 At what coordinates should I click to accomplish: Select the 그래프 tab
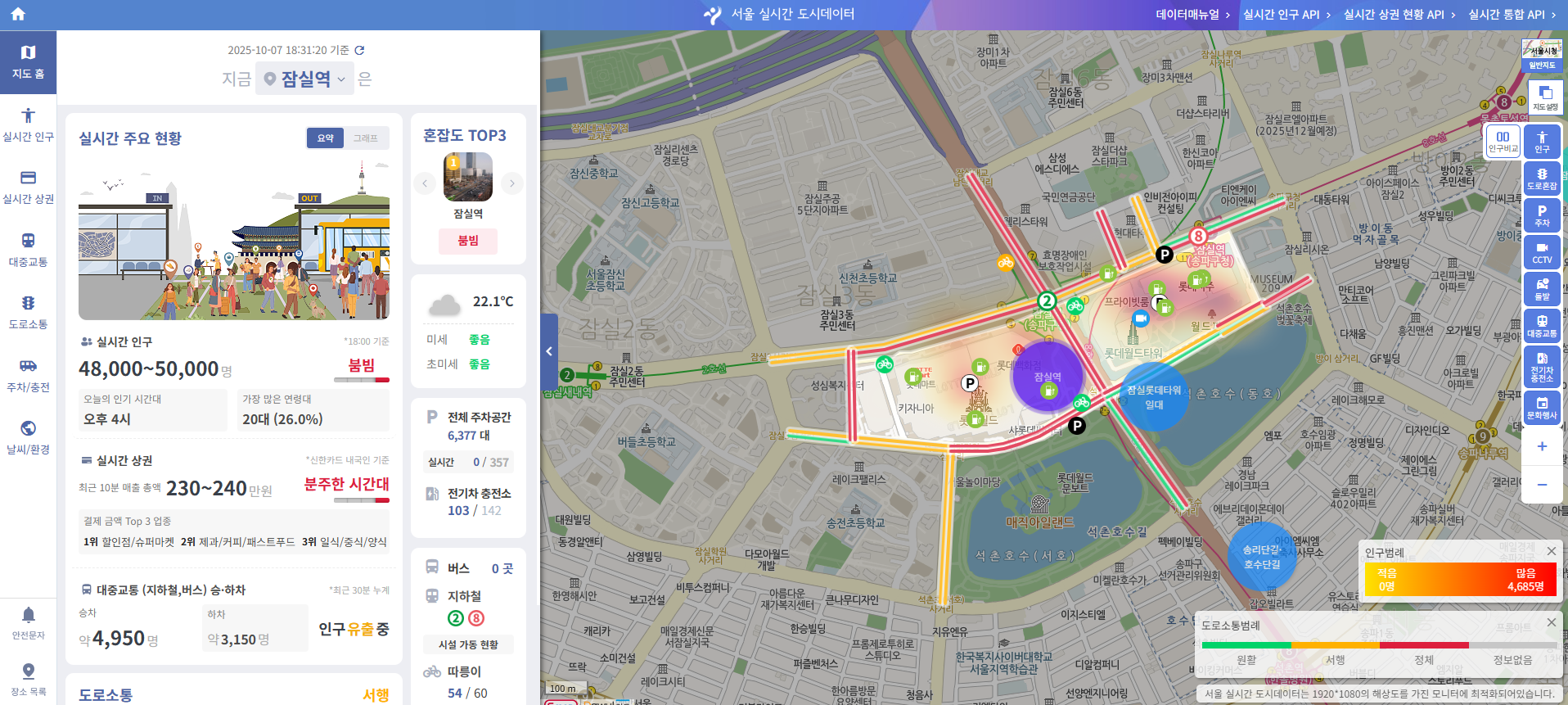click(x=366, y=138)
